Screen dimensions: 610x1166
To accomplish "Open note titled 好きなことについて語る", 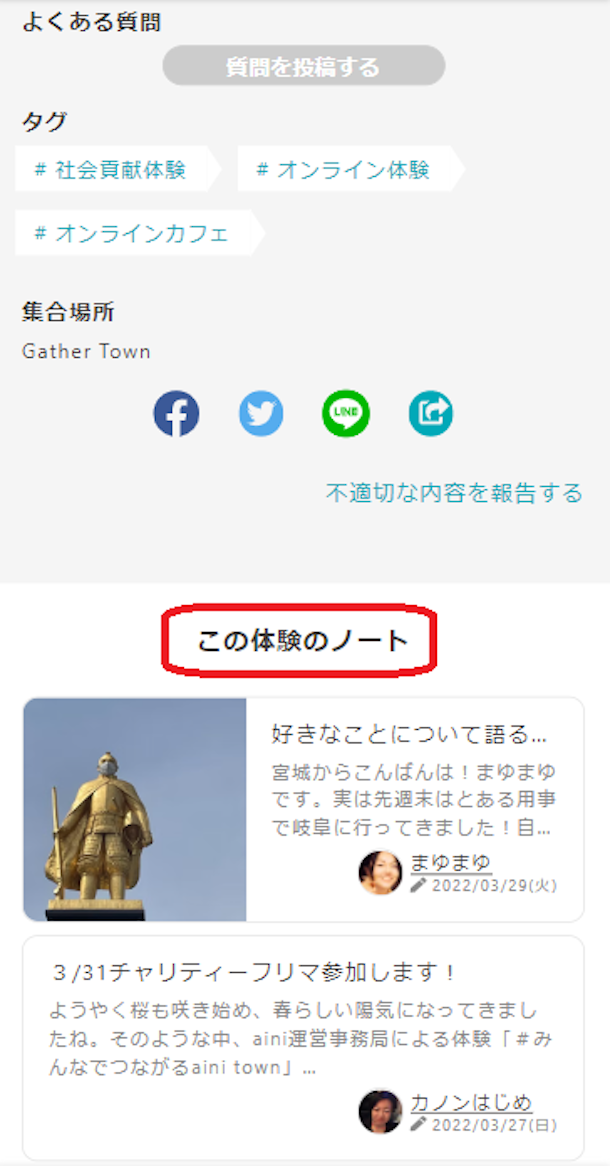I will (x=410, y=735).
